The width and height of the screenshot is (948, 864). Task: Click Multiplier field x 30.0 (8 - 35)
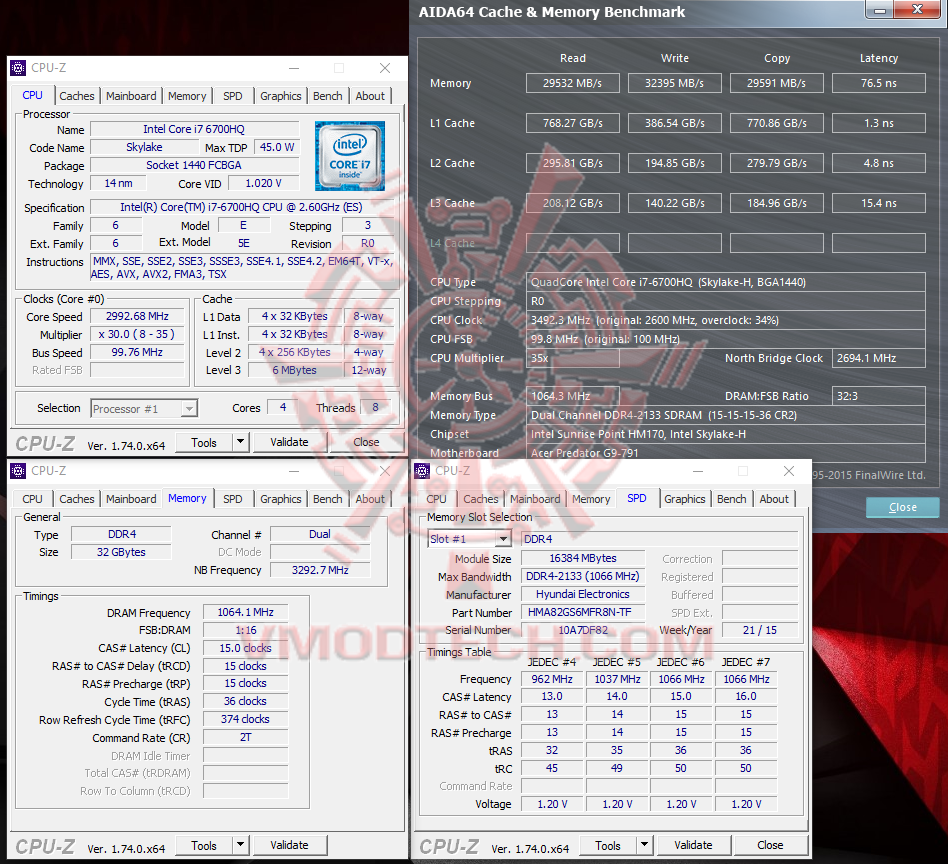coord(137,334)
